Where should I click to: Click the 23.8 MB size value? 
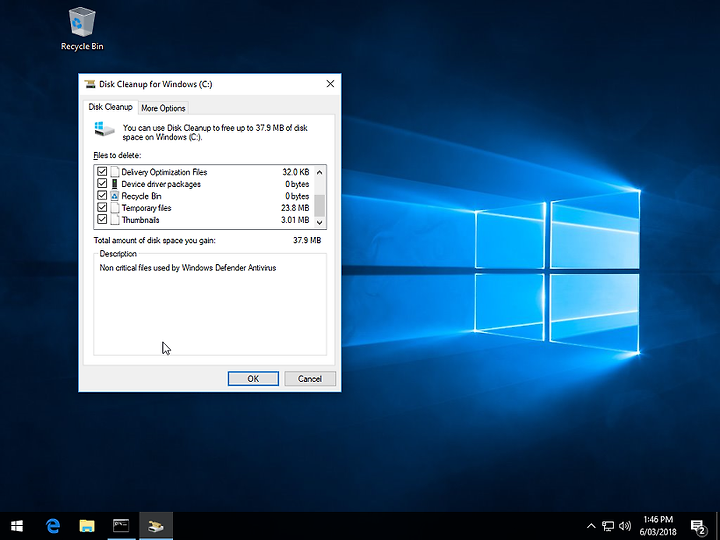click(295, 208)
